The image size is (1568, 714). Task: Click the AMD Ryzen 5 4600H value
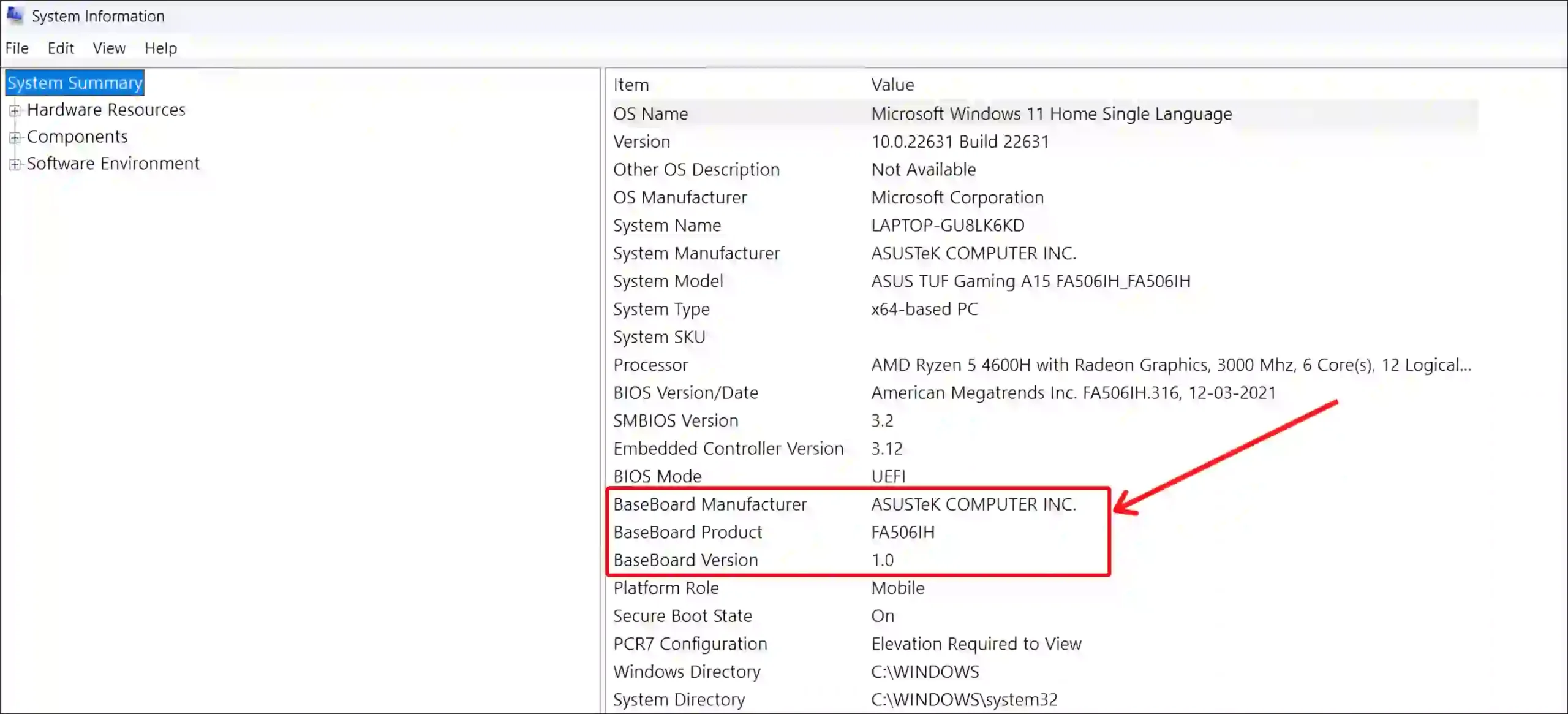point(1171,365)
